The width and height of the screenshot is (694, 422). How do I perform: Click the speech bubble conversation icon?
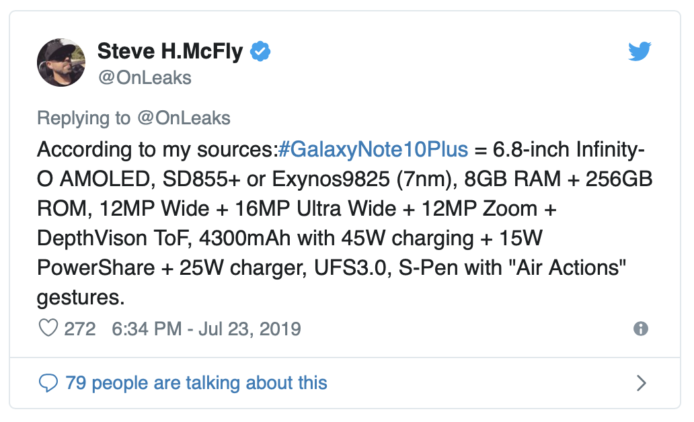click(47, 382)
